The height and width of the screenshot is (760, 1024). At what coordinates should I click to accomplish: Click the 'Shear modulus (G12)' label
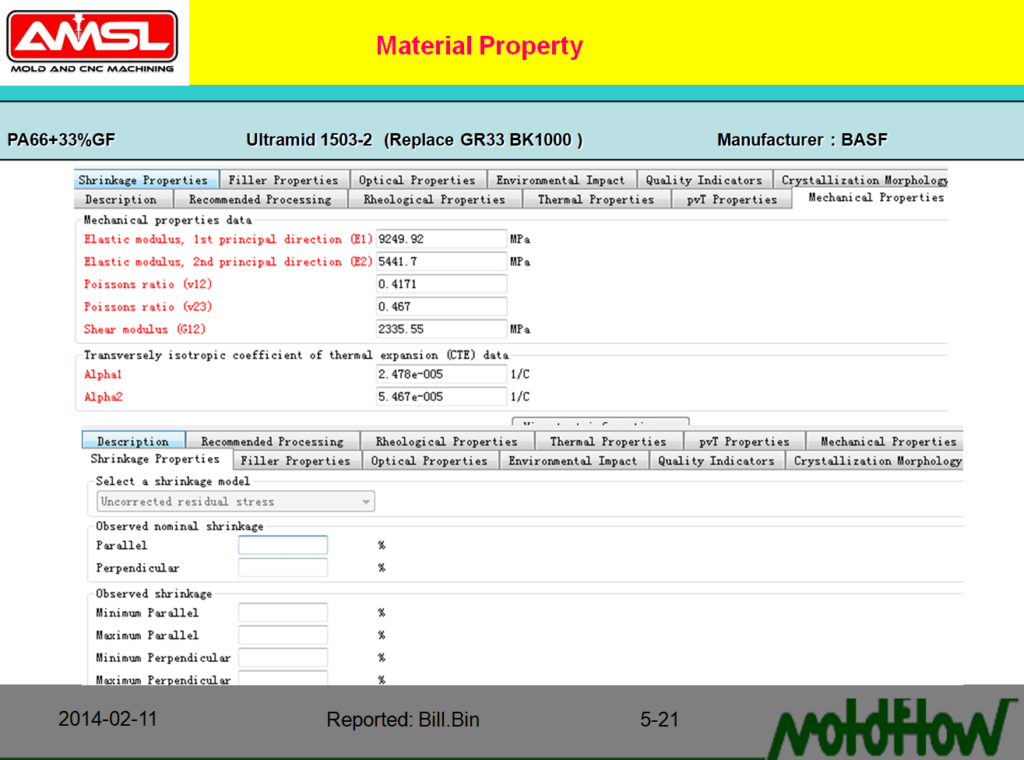[x=144, y=329]
